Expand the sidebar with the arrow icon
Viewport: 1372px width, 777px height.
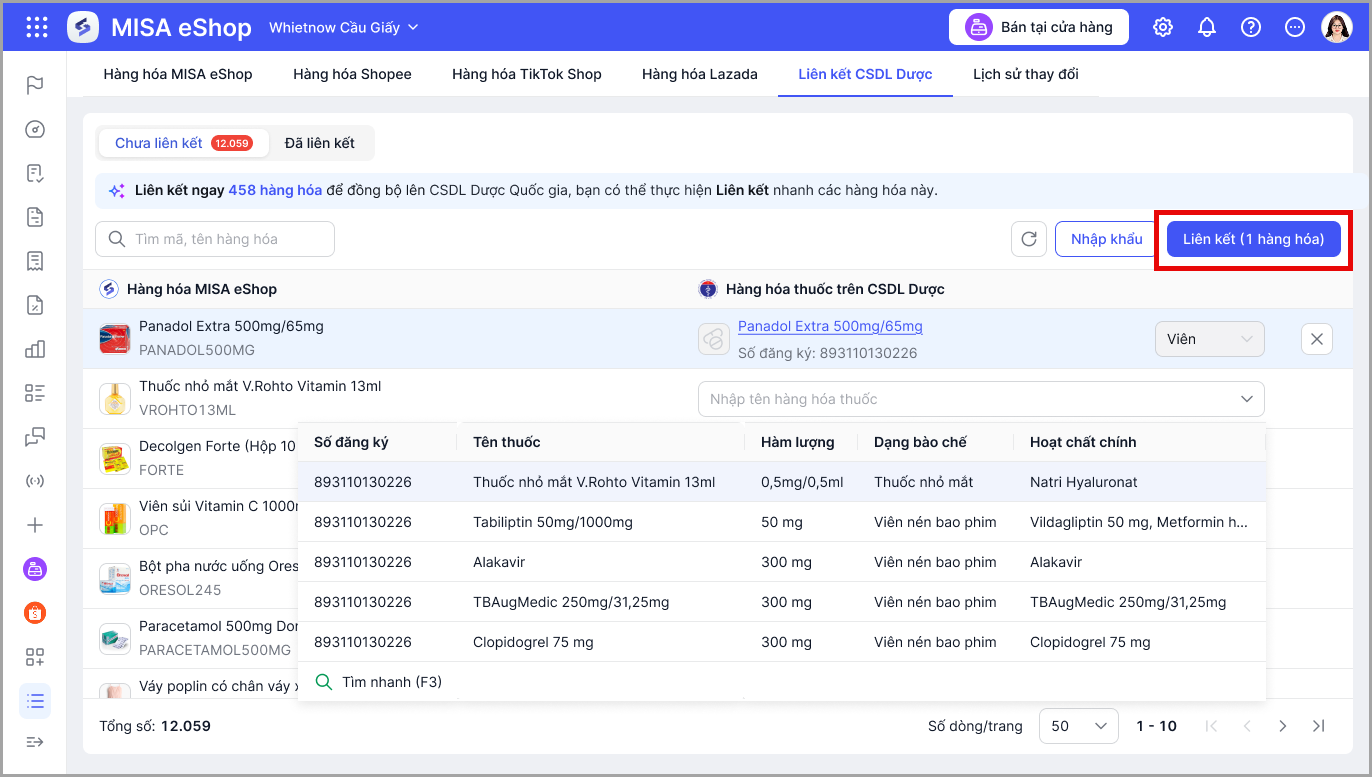[x=35, y=741]
